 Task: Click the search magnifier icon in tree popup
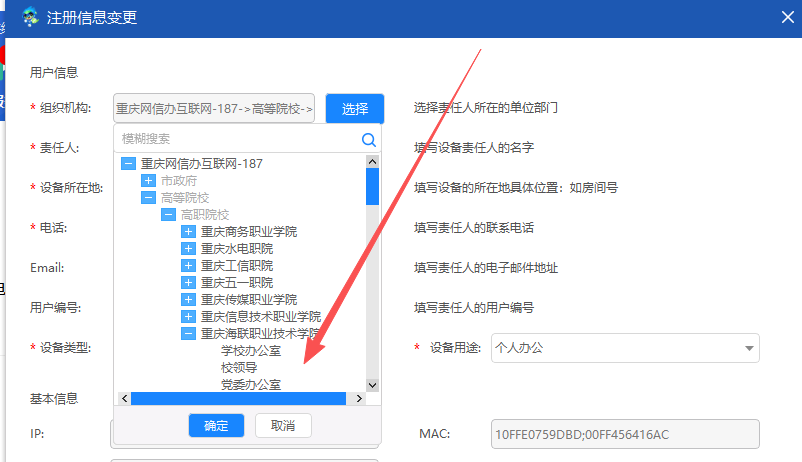(x=368, y=139)
